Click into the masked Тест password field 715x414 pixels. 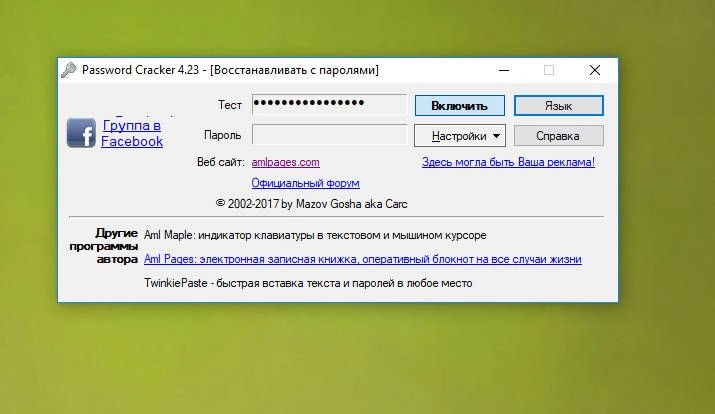[x=329, y=104]
